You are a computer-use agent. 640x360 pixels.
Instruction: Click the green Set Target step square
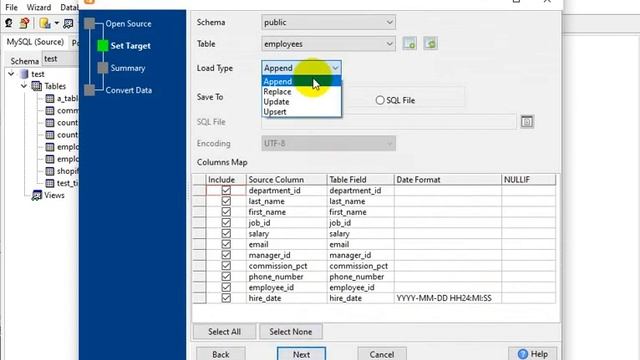point(103,46)
